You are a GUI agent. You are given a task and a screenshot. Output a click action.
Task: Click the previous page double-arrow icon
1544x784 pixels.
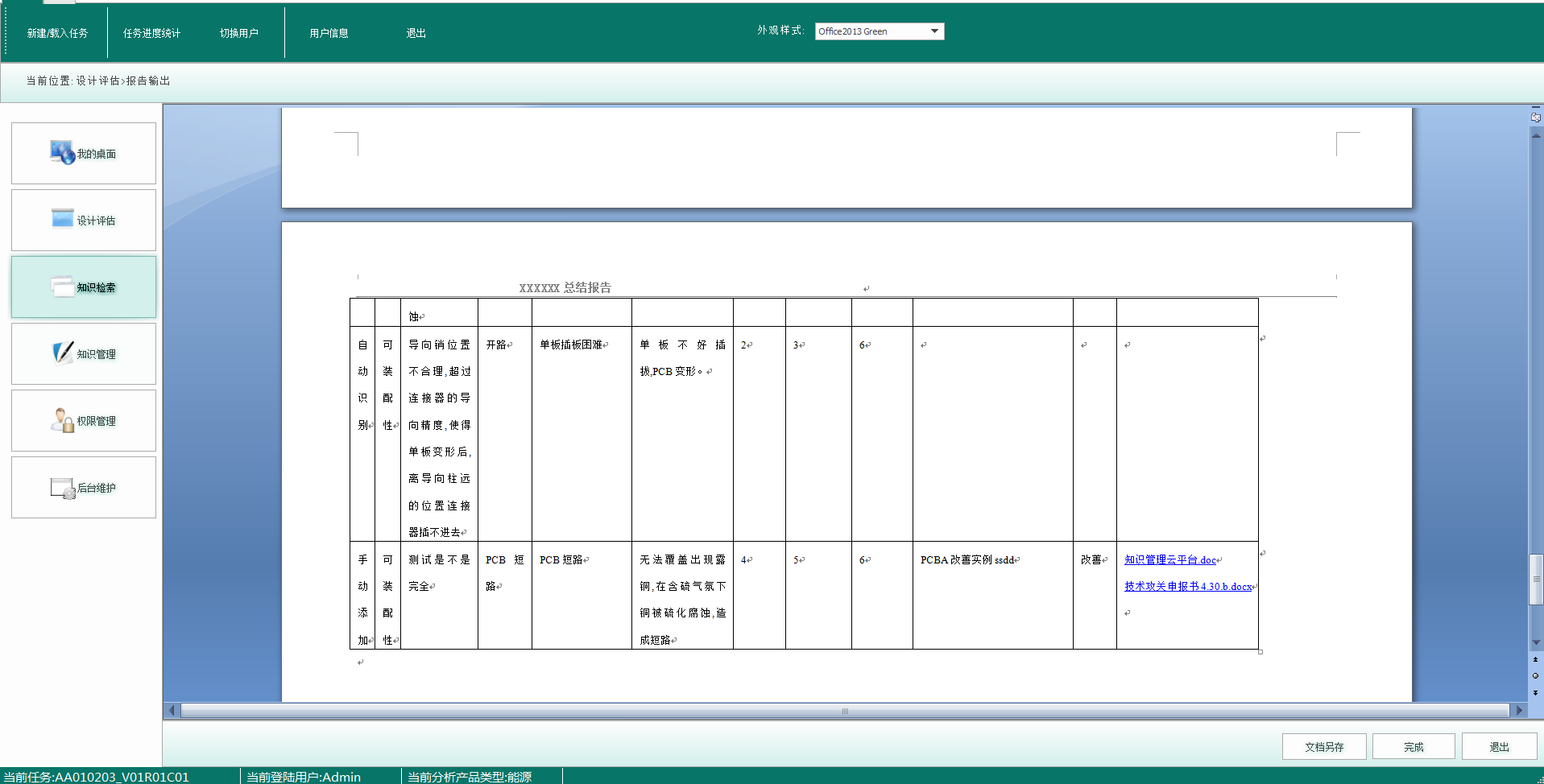(1535, 659)
